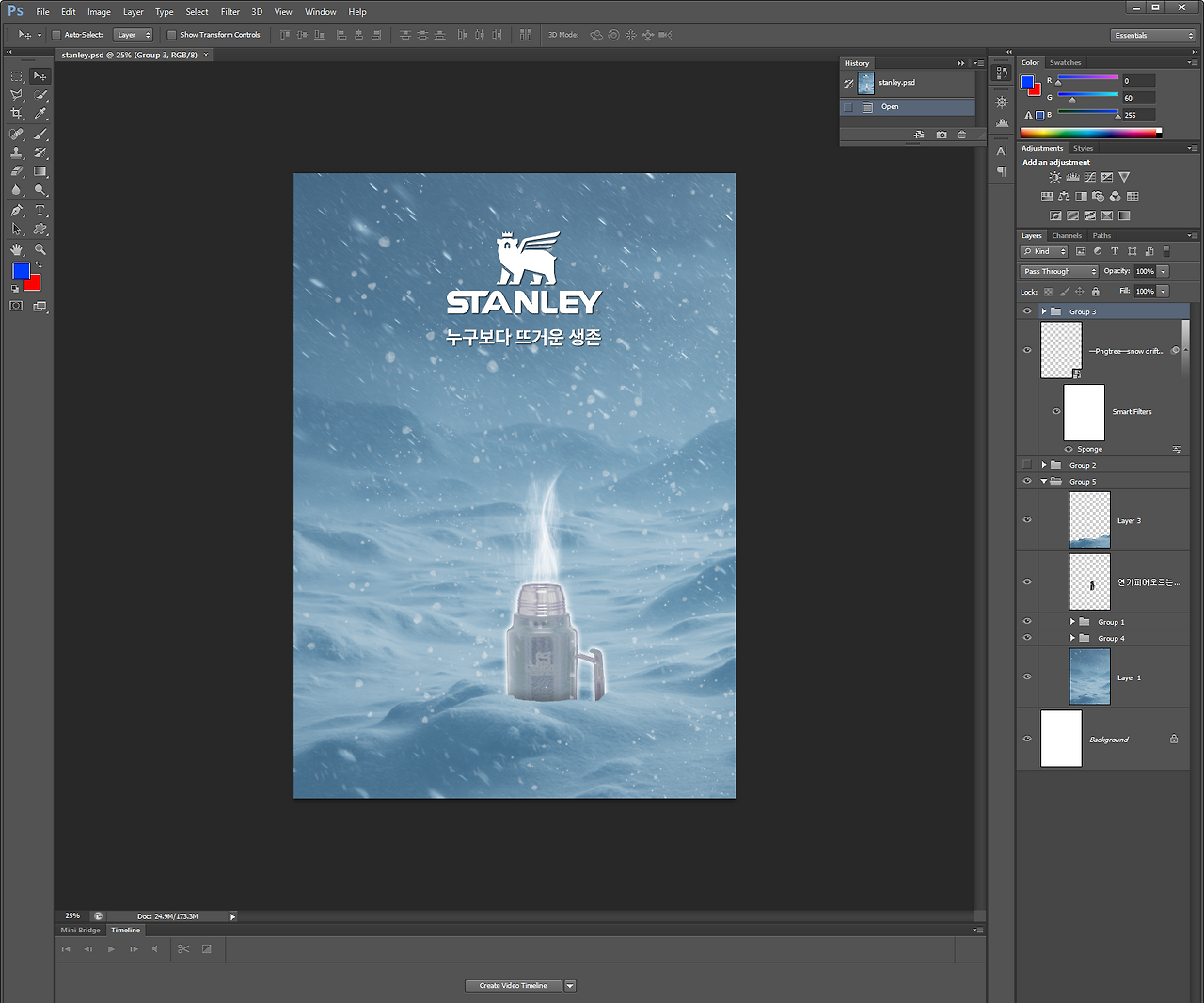Screen dimensions: 1204x1003
Task: Select the Zoom tool
Action: (40, 249)
